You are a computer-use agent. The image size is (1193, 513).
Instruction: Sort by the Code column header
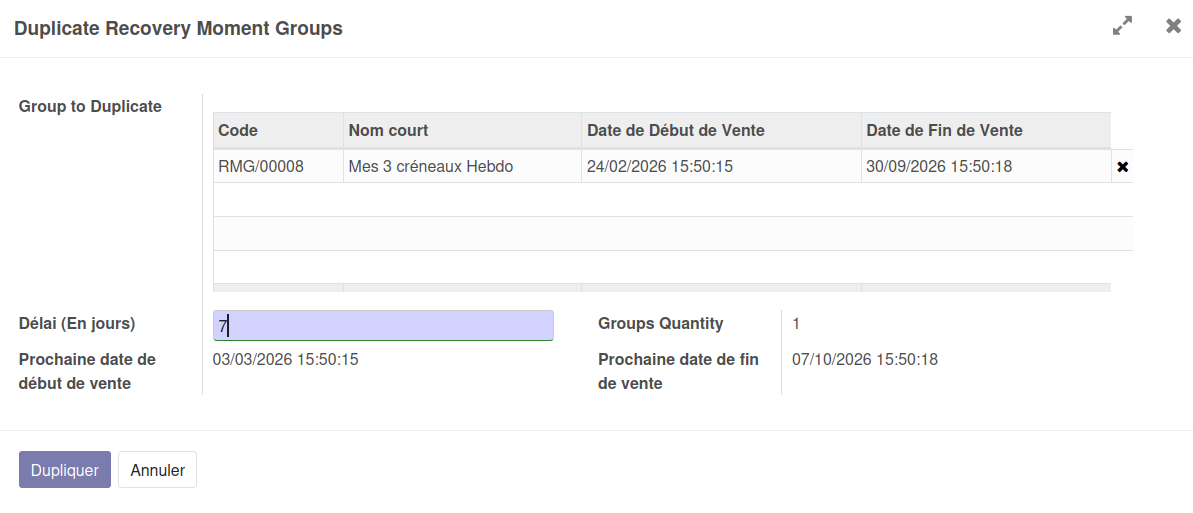238,130
